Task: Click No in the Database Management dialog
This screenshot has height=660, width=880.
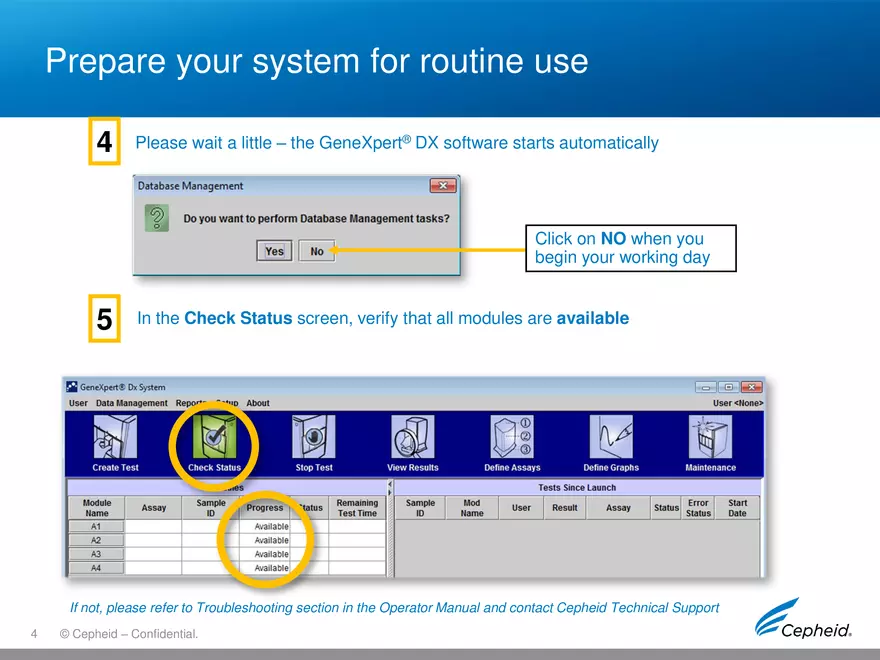Action: tap(316, 251)
